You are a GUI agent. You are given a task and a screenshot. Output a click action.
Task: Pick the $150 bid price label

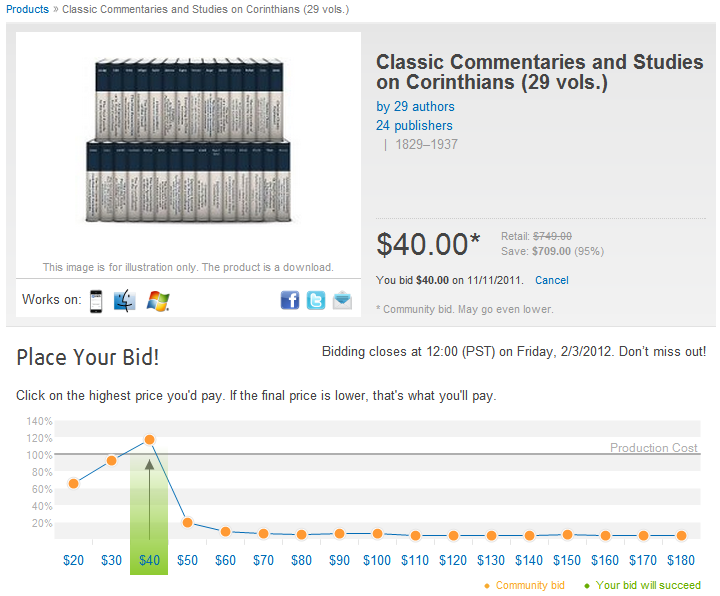point(567,560)
